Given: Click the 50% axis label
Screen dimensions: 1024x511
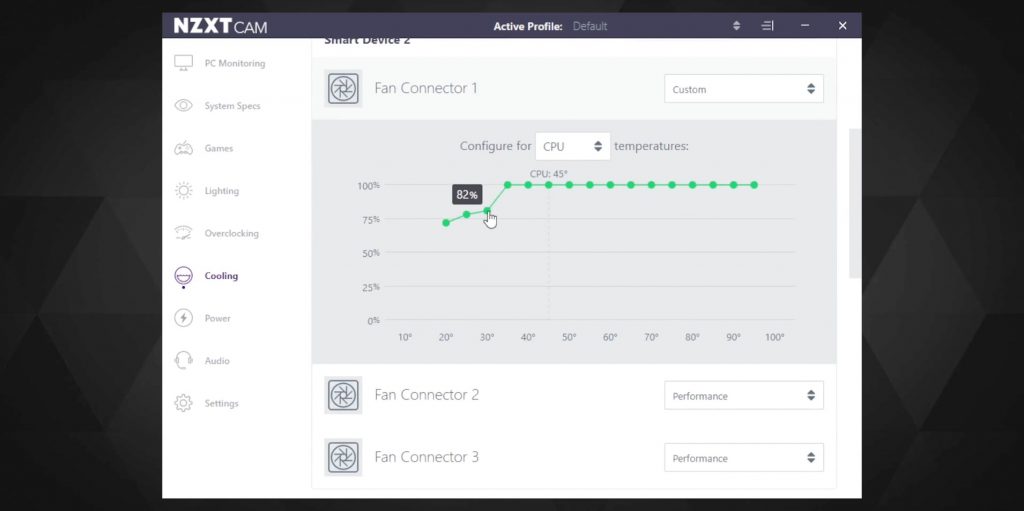Looking at the screenshot, I should (x=371, y=253).
